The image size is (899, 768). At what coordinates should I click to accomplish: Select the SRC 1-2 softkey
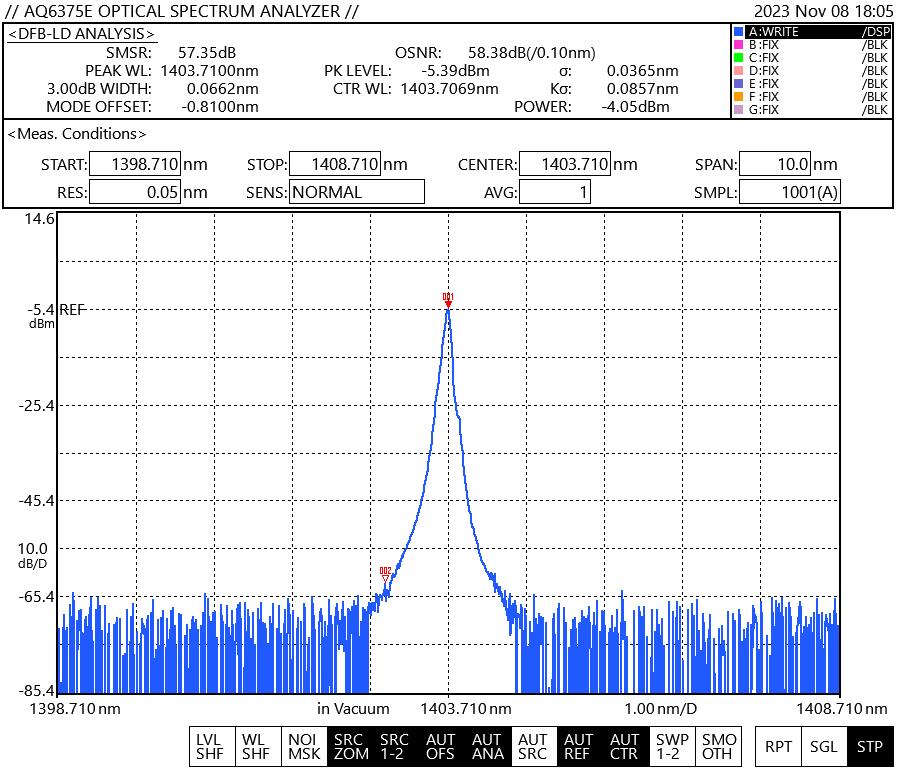click(x=395, y=746)
